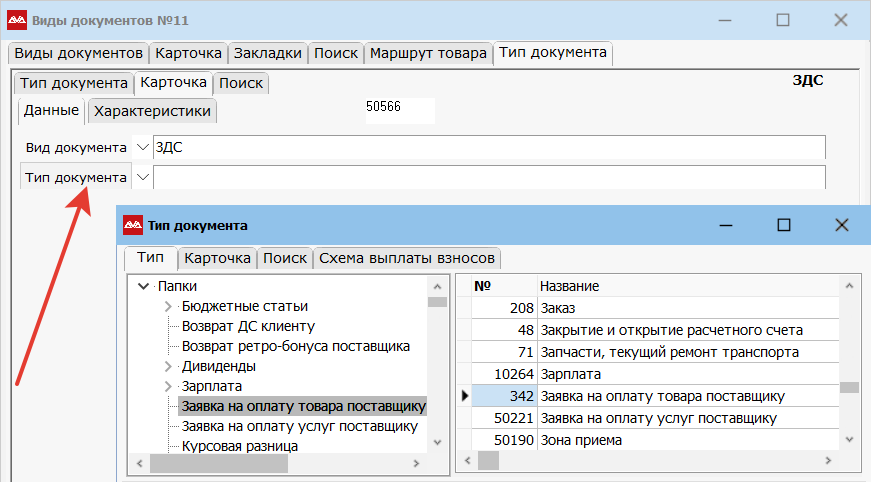The height and width of the screenshot is (482, 871).
Task: Open the Схема выплаты взносов tab
Action: point(406,258)
